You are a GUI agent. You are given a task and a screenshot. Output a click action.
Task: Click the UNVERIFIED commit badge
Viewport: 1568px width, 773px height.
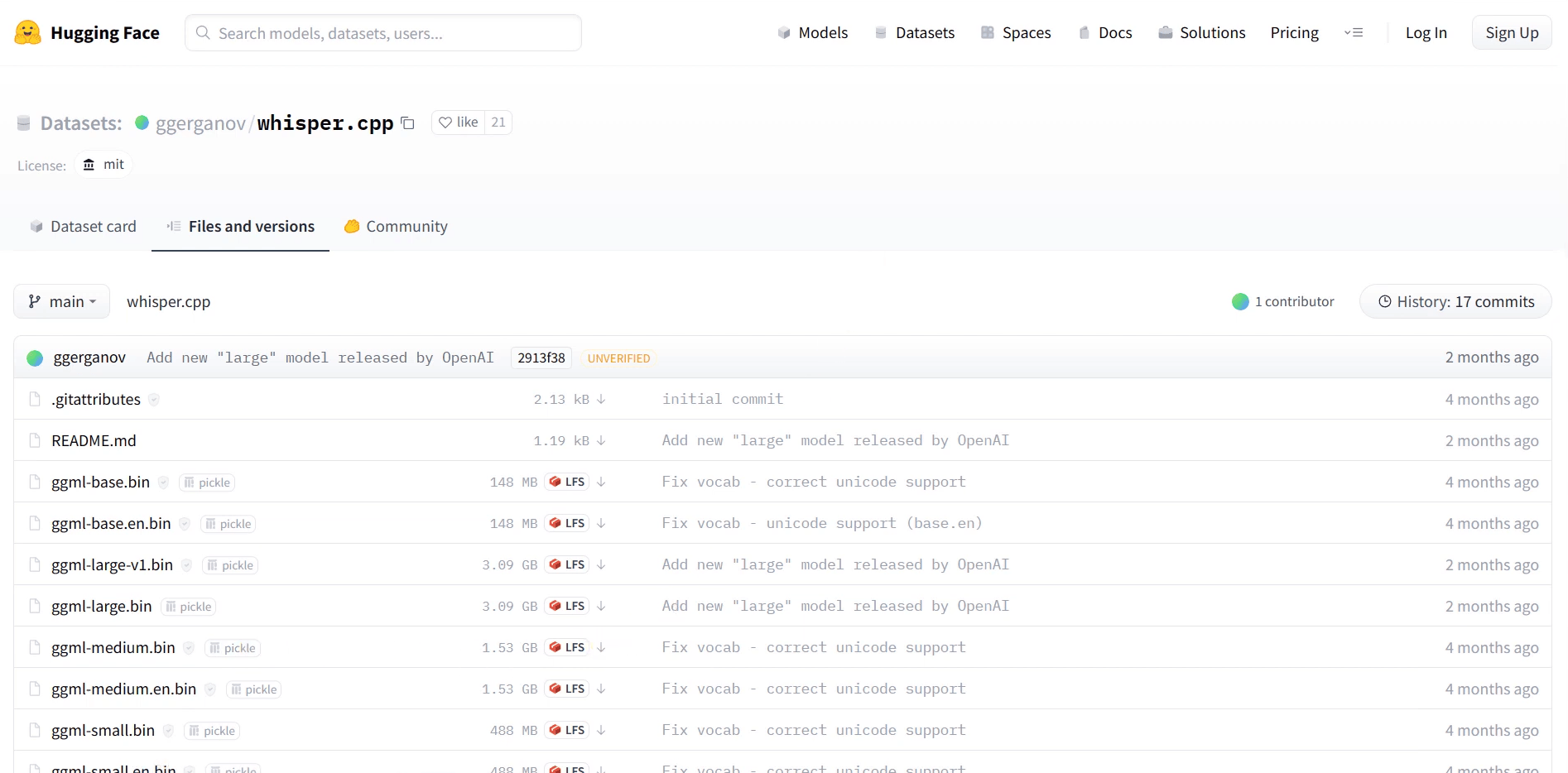[618, 358]
